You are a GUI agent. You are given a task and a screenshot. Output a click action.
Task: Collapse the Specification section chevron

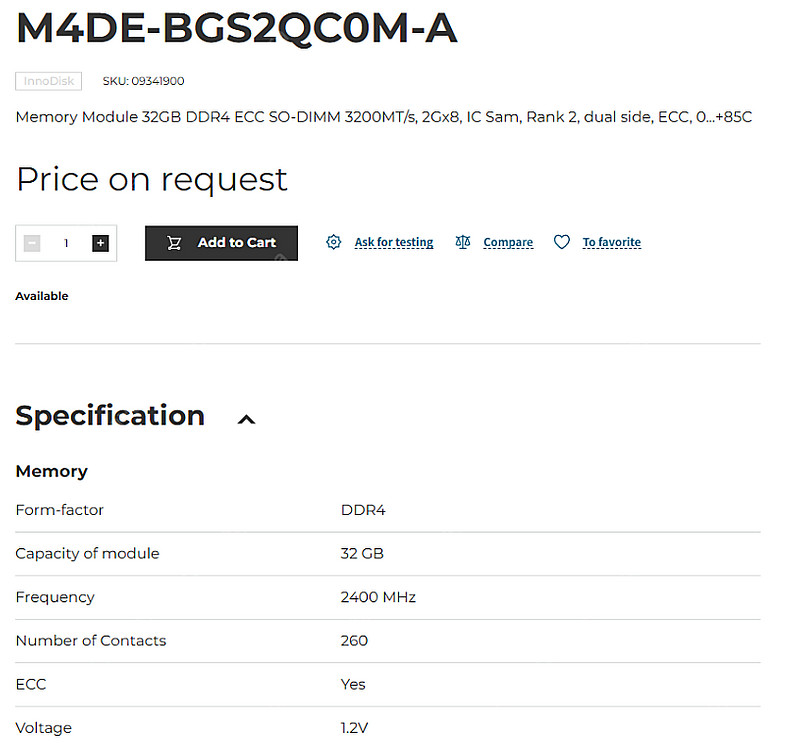[246, 419]
